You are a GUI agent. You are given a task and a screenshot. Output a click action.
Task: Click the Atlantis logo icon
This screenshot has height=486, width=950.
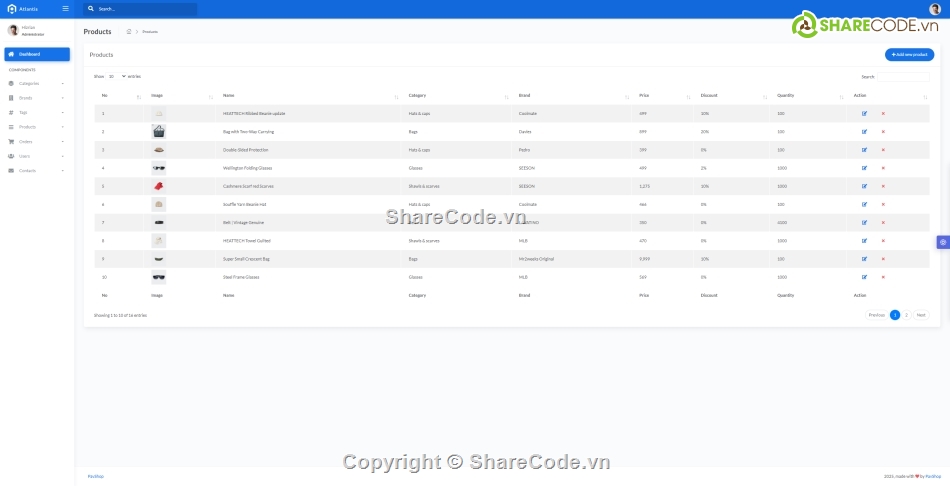(x=12, y=9)
